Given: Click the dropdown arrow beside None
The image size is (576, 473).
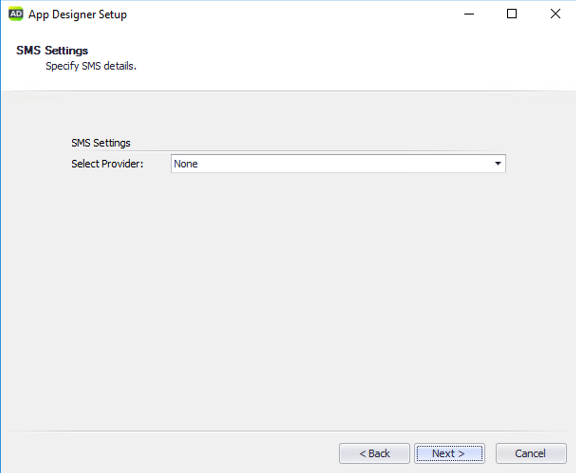Looking at the screenshot, I should [498, 163].
